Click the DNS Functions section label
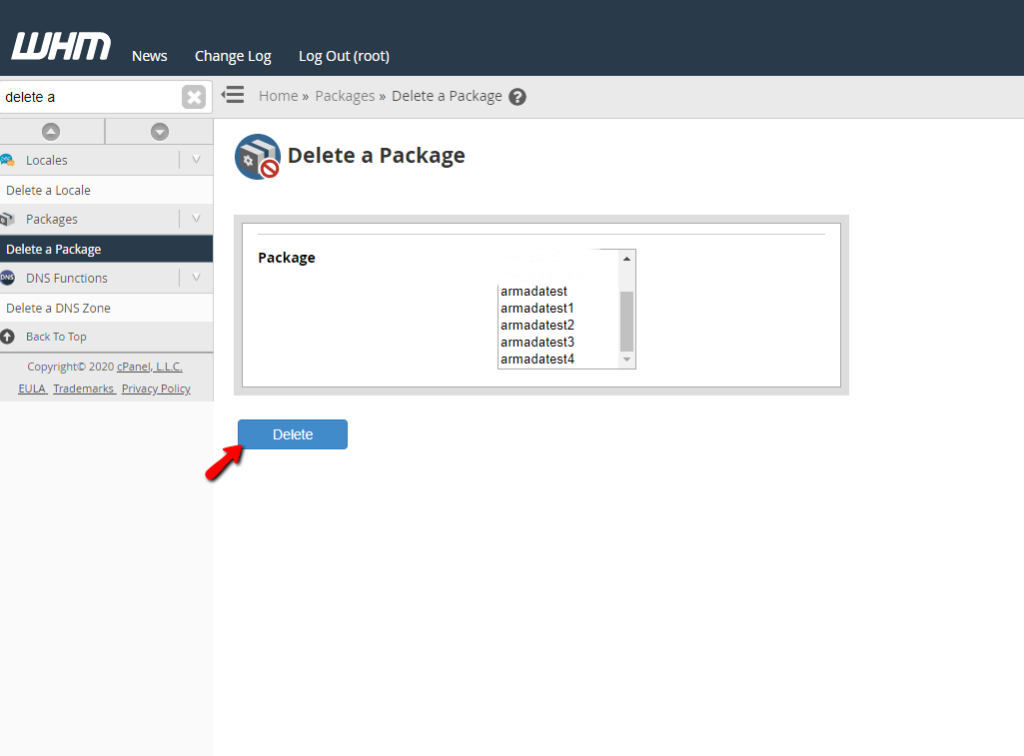Screen dimensions: 1024x756 (67, 278)
